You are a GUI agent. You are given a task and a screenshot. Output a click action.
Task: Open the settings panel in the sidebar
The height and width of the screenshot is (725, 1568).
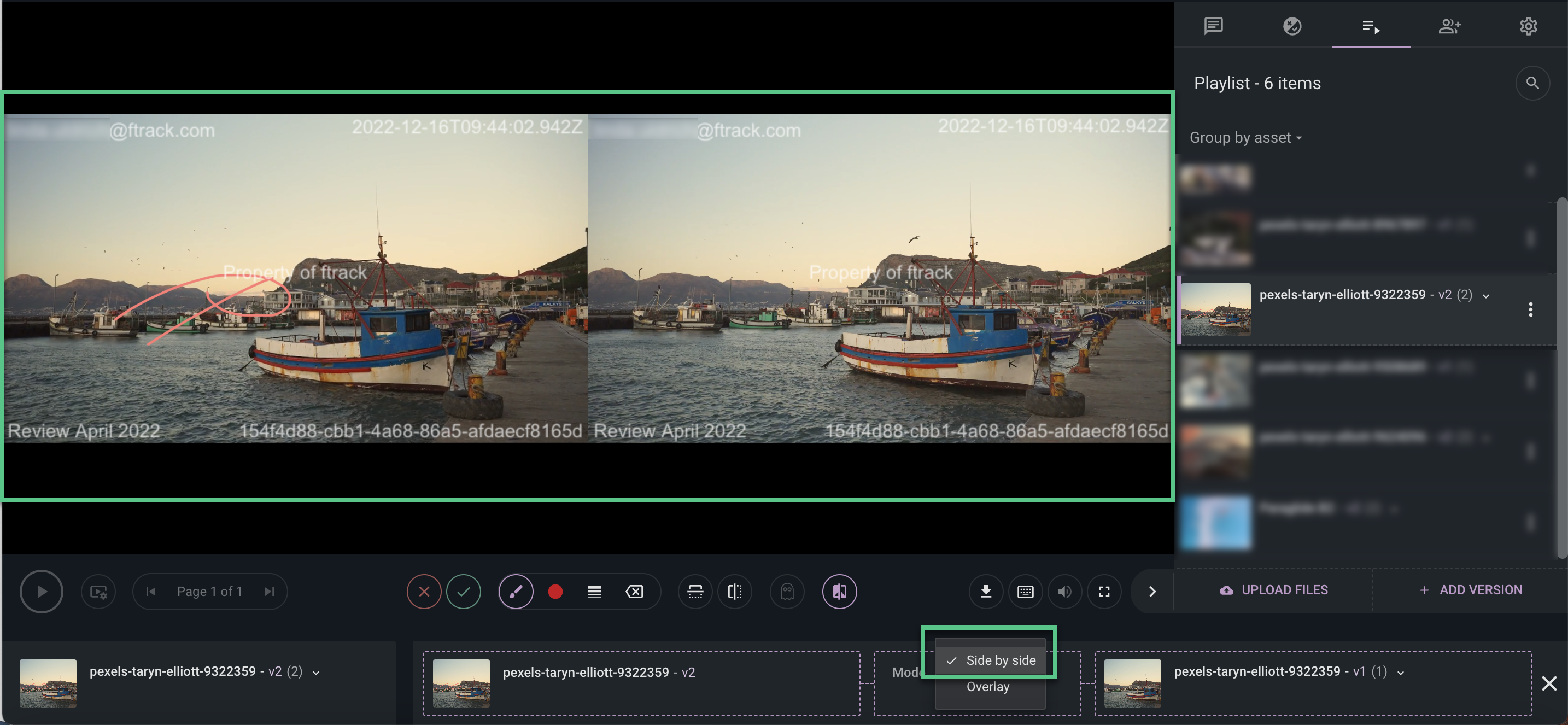pos(1528,26)
